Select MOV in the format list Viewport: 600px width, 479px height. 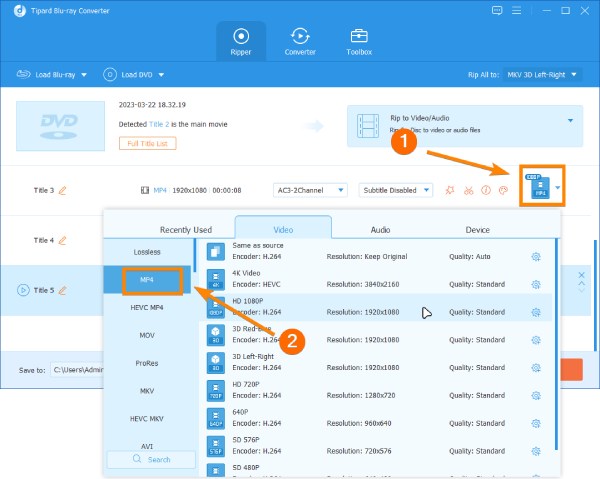point(147,335)
